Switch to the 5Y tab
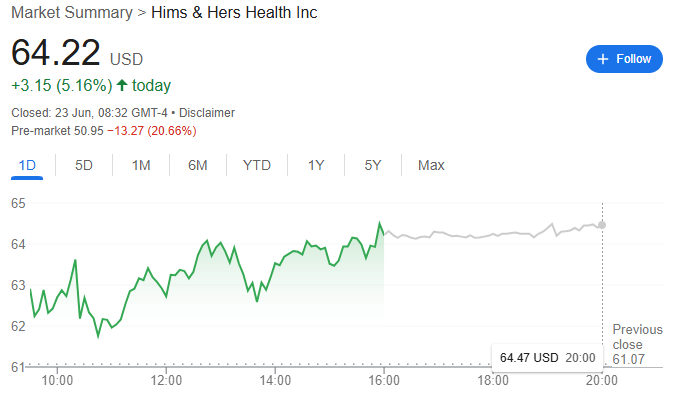 [373, 165]
